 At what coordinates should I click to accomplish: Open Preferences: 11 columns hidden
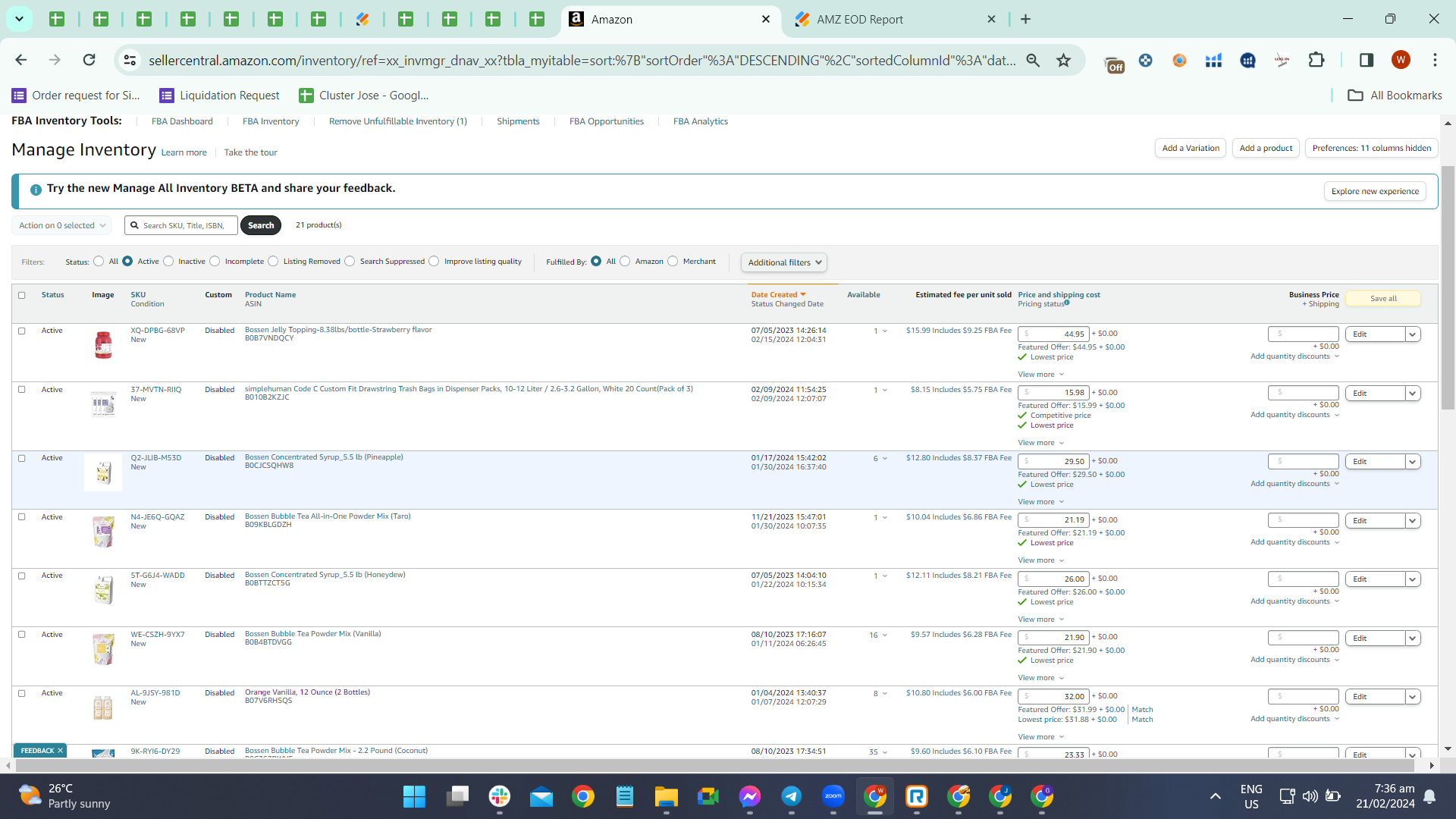coord(1372,149)
